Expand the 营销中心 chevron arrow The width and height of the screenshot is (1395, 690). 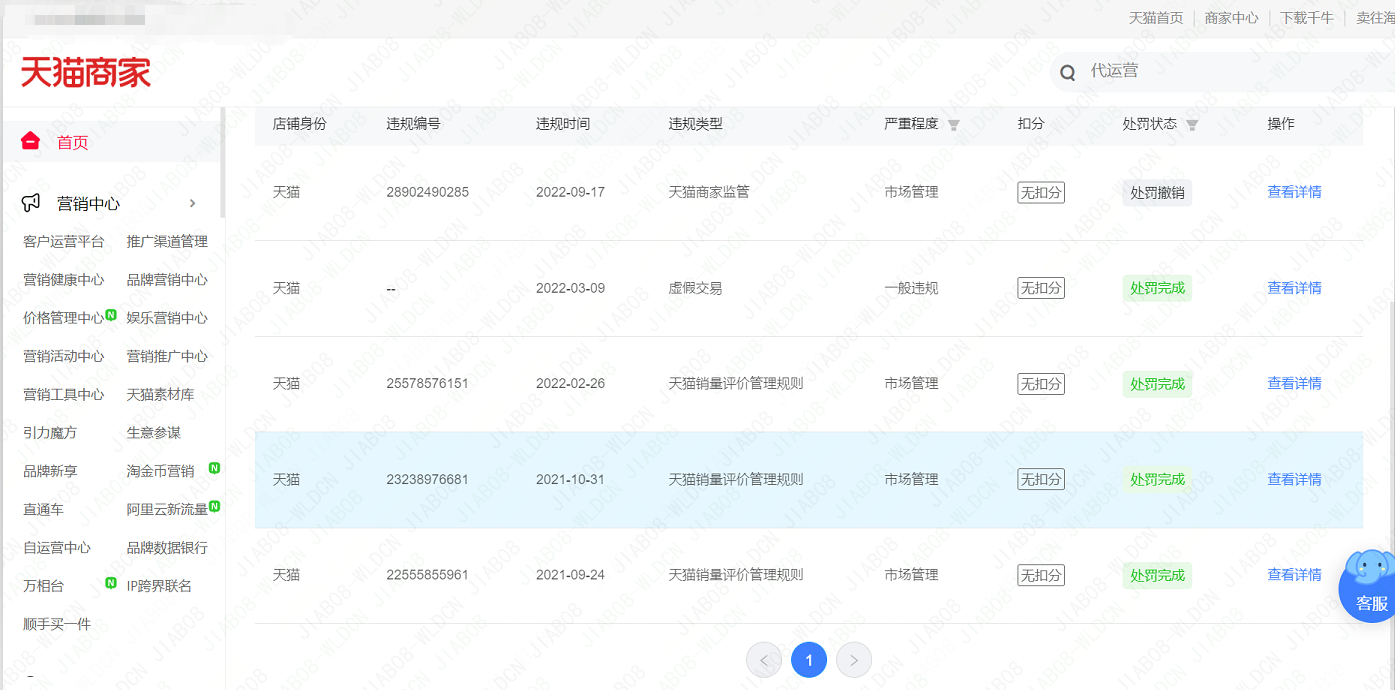click(x=193, y=203)
